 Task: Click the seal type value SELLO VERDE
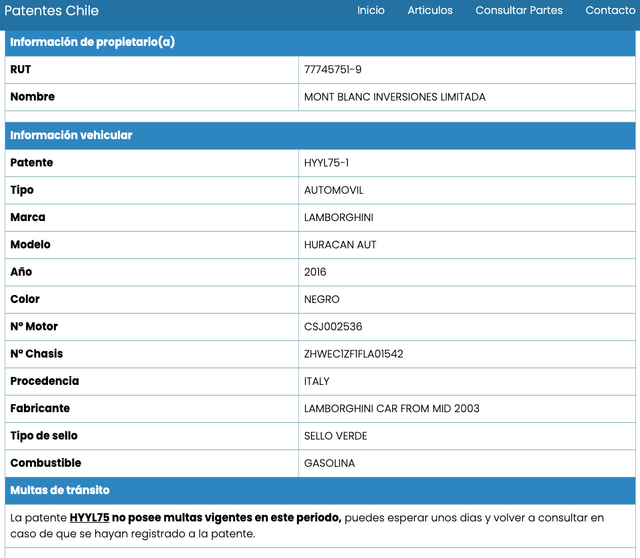(x=336, y=436)
